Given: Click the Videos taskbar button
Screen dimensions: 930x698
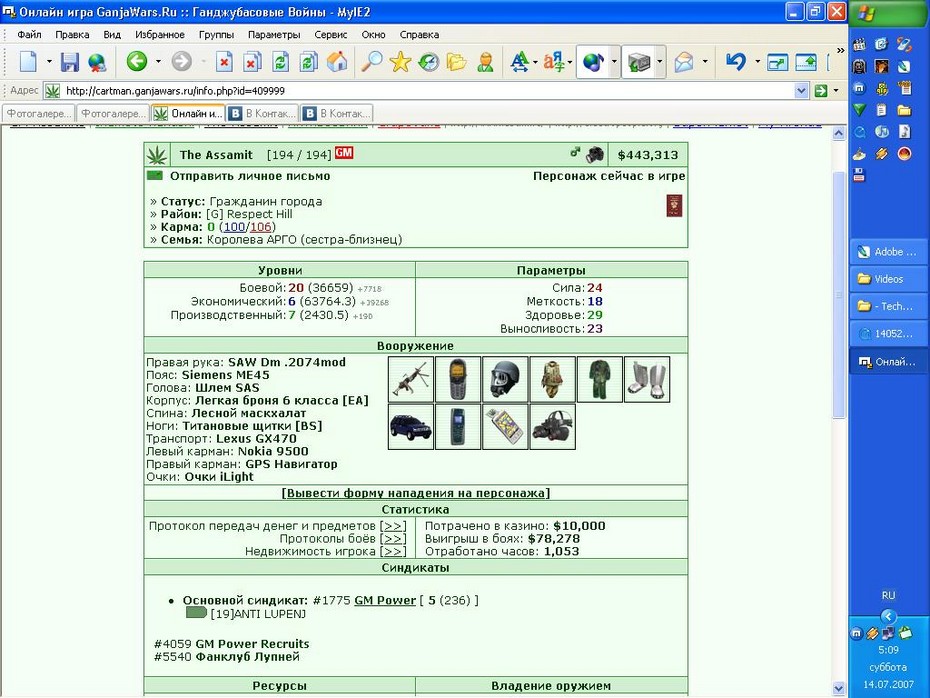Looking at the screenshot, I should click(882, 279).
